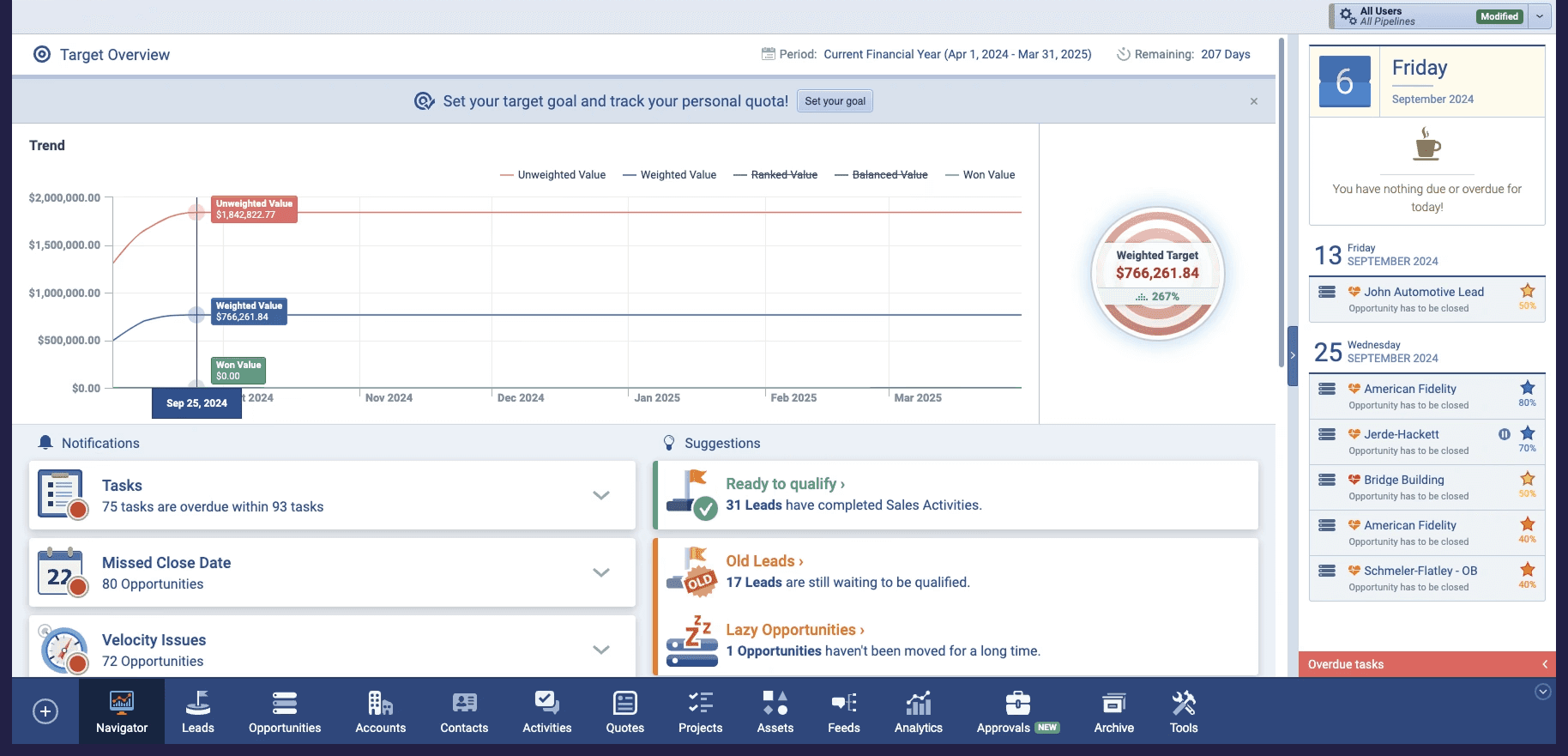
Task: Click the Tasks notification clipboard icon
Action: tap(62, 494)
